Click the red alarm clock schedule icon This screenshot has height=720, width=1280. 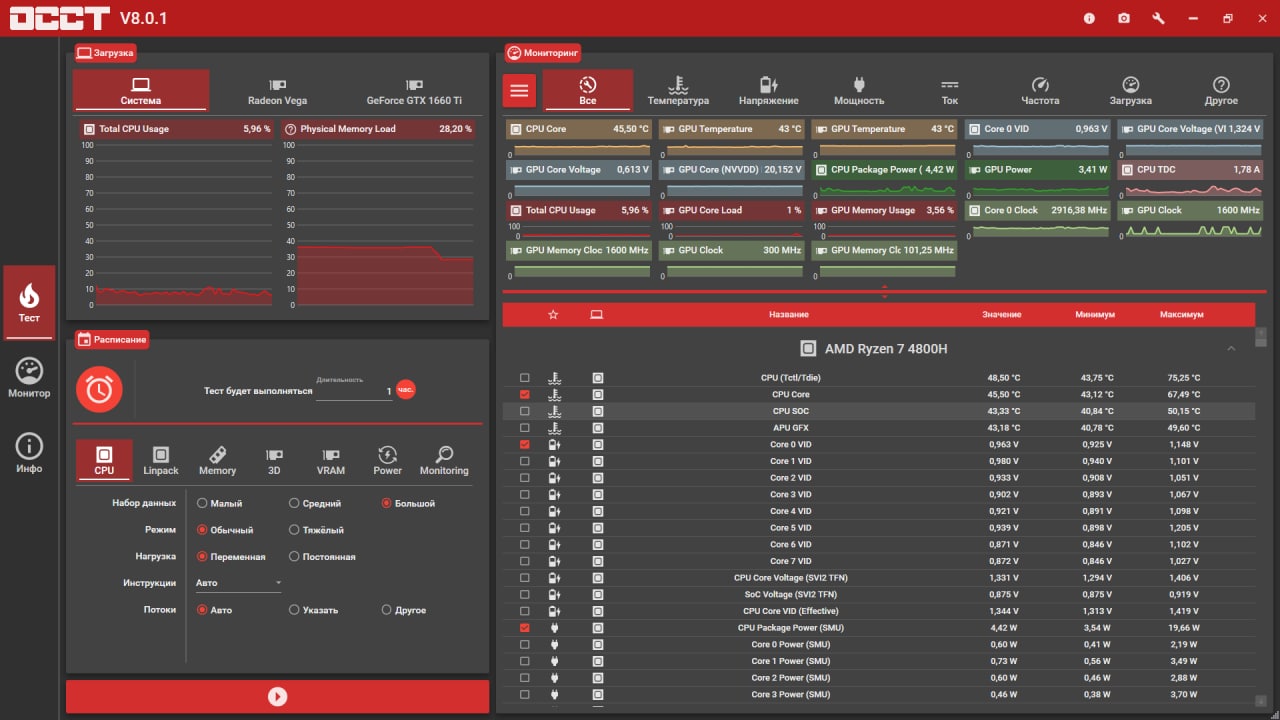tap(99, 390)
